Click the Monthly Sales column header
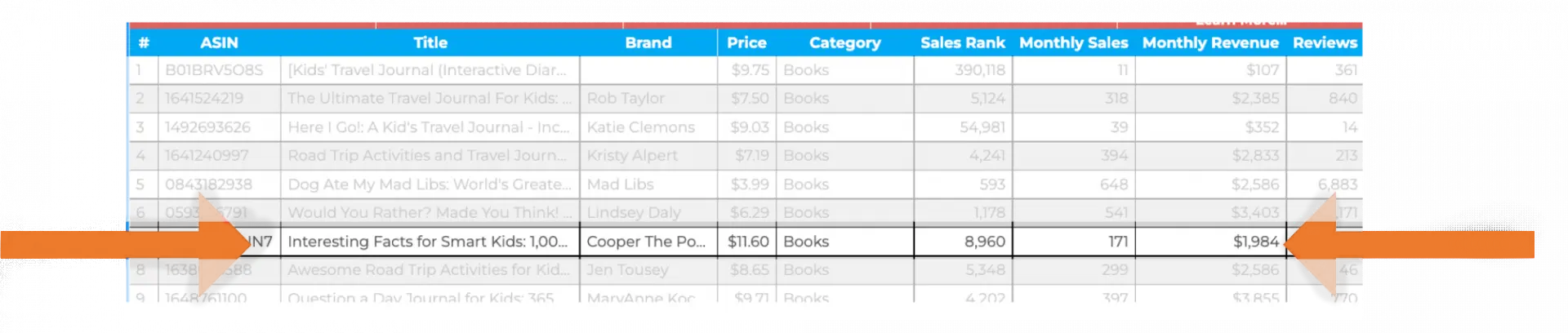The image size is (1568, 333). [1073, 42]
